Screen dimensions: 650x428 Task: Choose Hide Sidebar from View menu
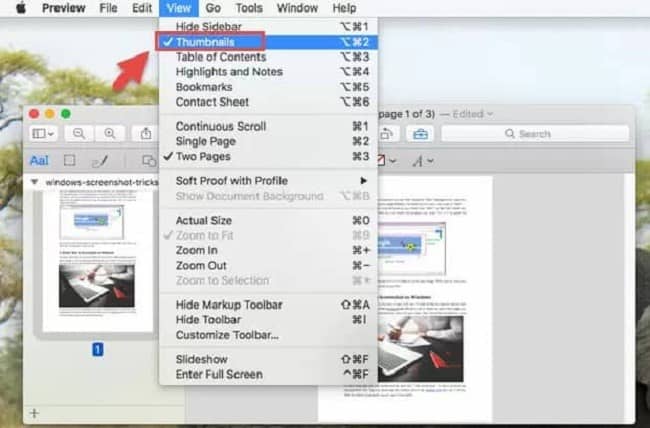268,27
